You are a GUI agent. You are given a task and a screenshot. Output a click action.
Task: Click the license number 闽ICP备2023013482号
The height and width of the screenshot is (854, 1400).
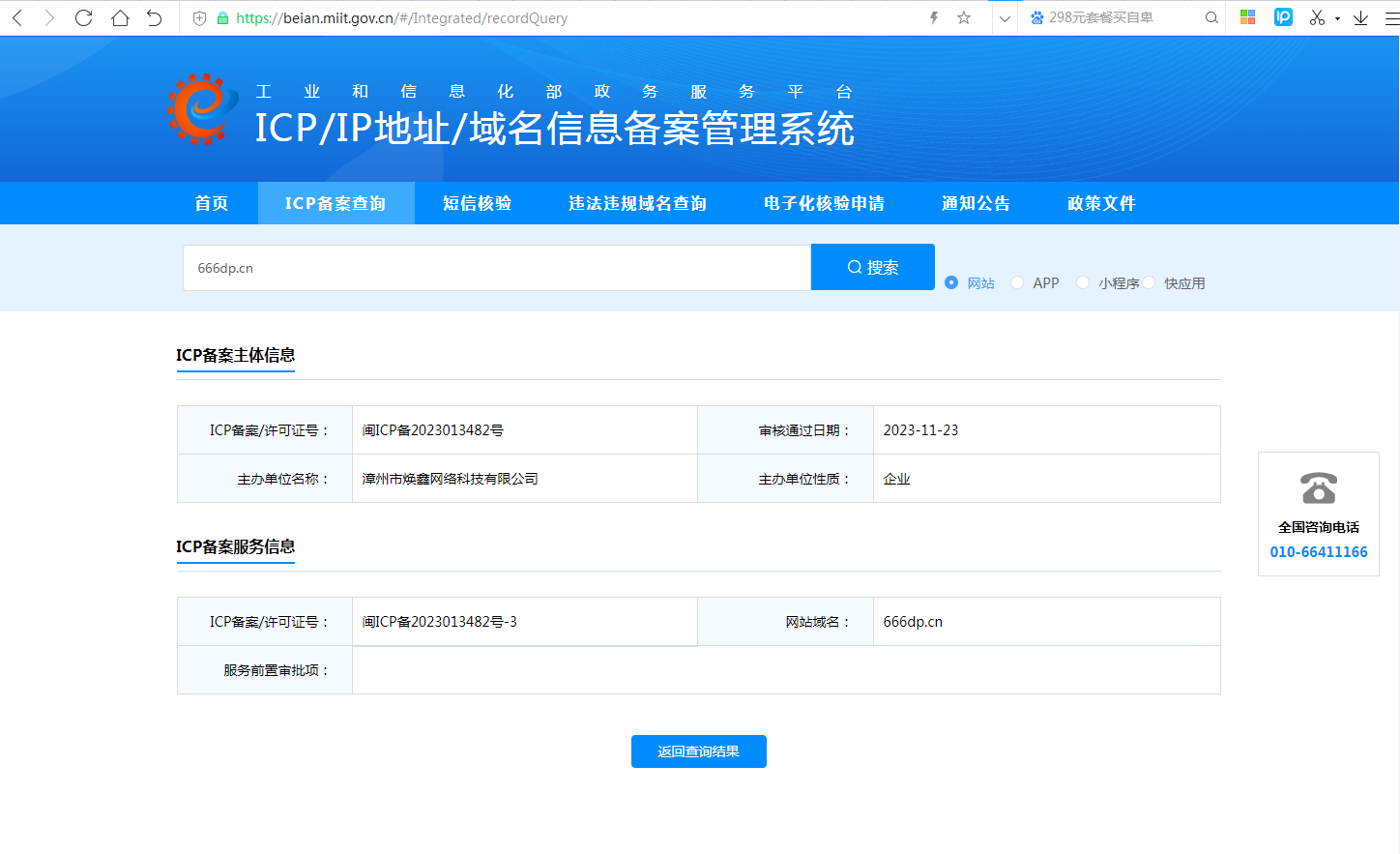[x=432, y=430]
